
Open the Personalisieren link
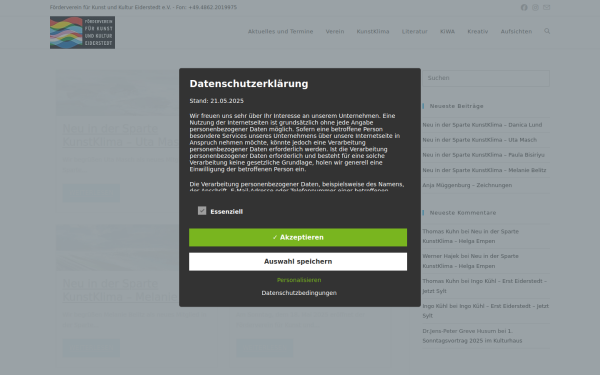point(299,280)
